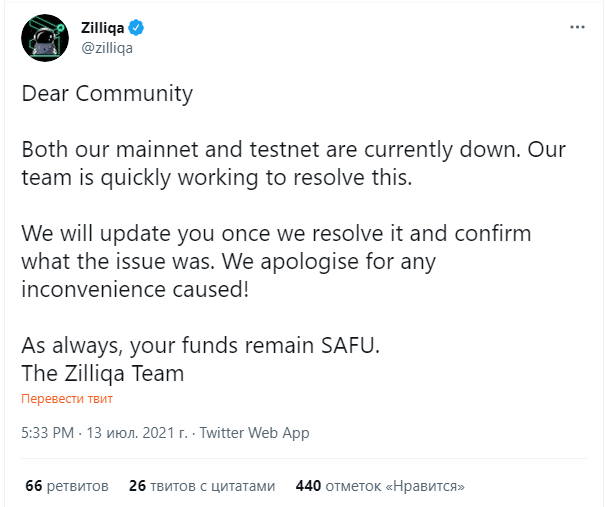
Task: Click the funds remain SAFU sentence
Action: tap(201, 345)
